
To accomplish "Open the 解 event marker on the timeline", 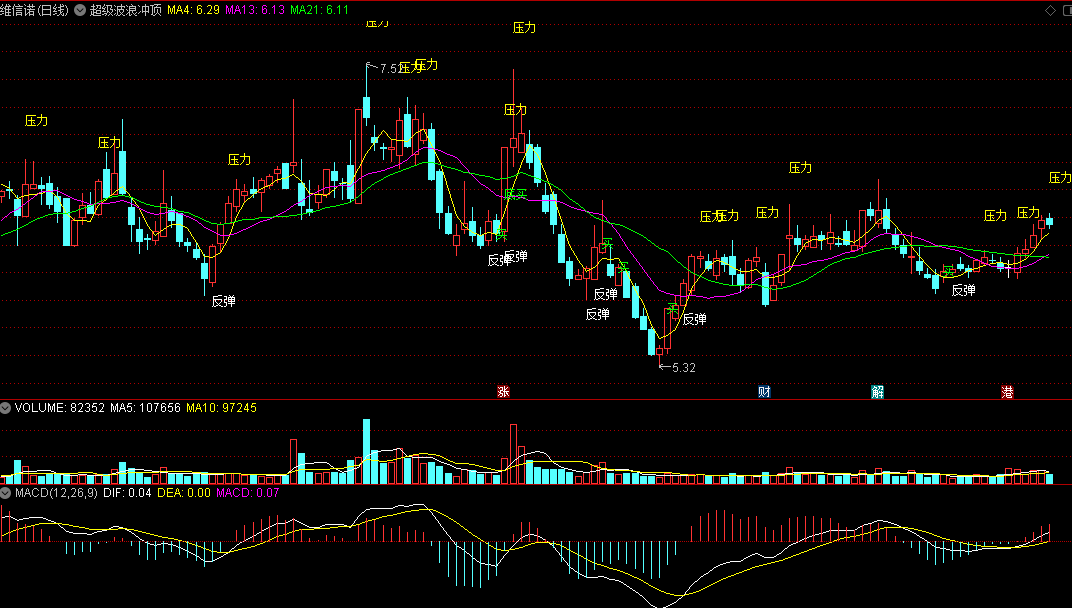I will [x=878, y=392].
